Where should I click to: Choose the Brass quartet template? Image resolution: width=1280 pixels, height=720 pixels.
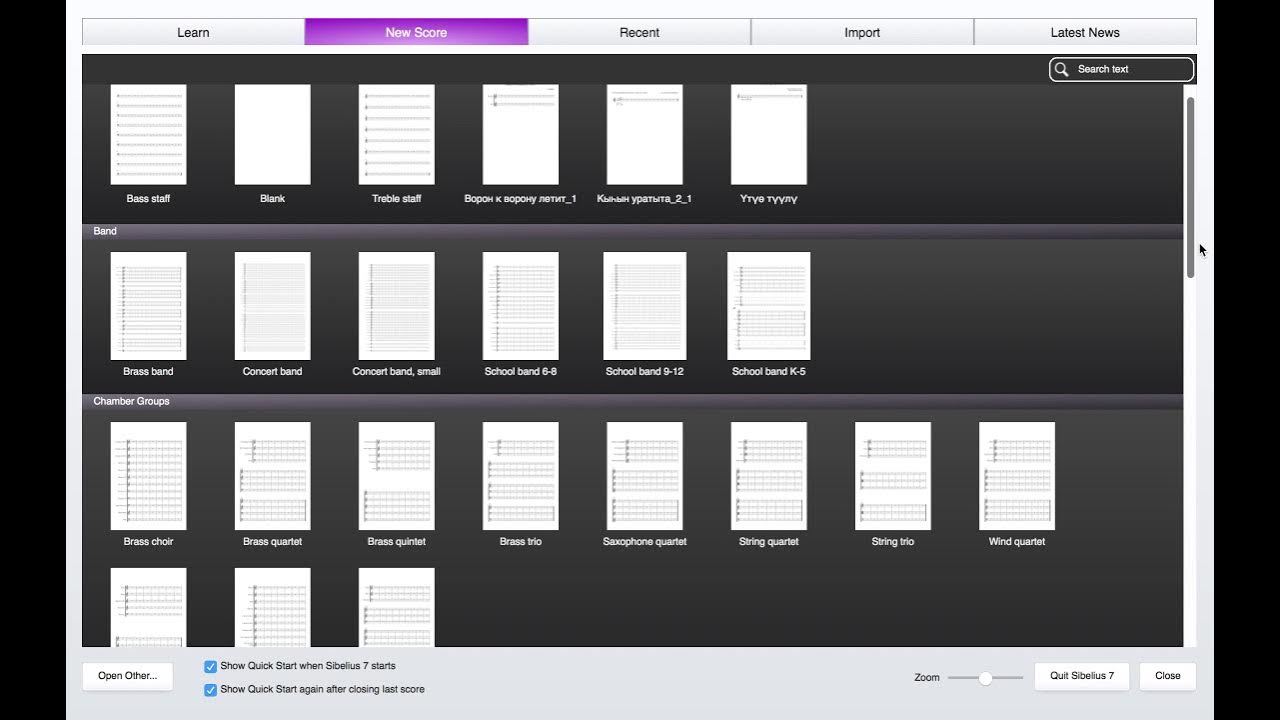click(x=272, y=476)
